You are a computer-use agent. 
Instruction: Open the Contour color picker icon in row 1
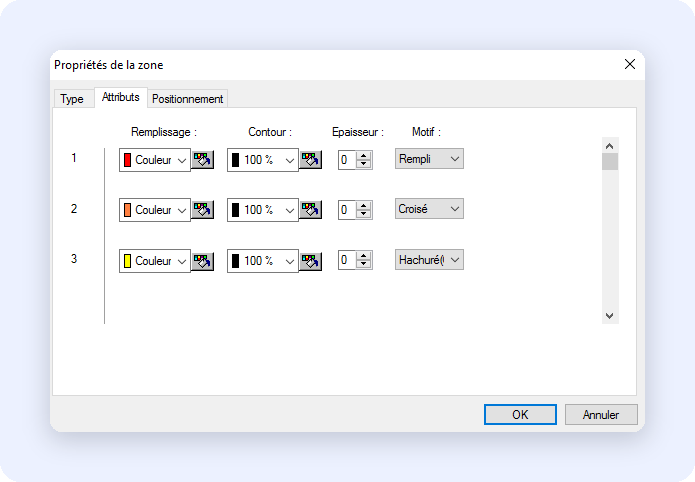[310, 160]
